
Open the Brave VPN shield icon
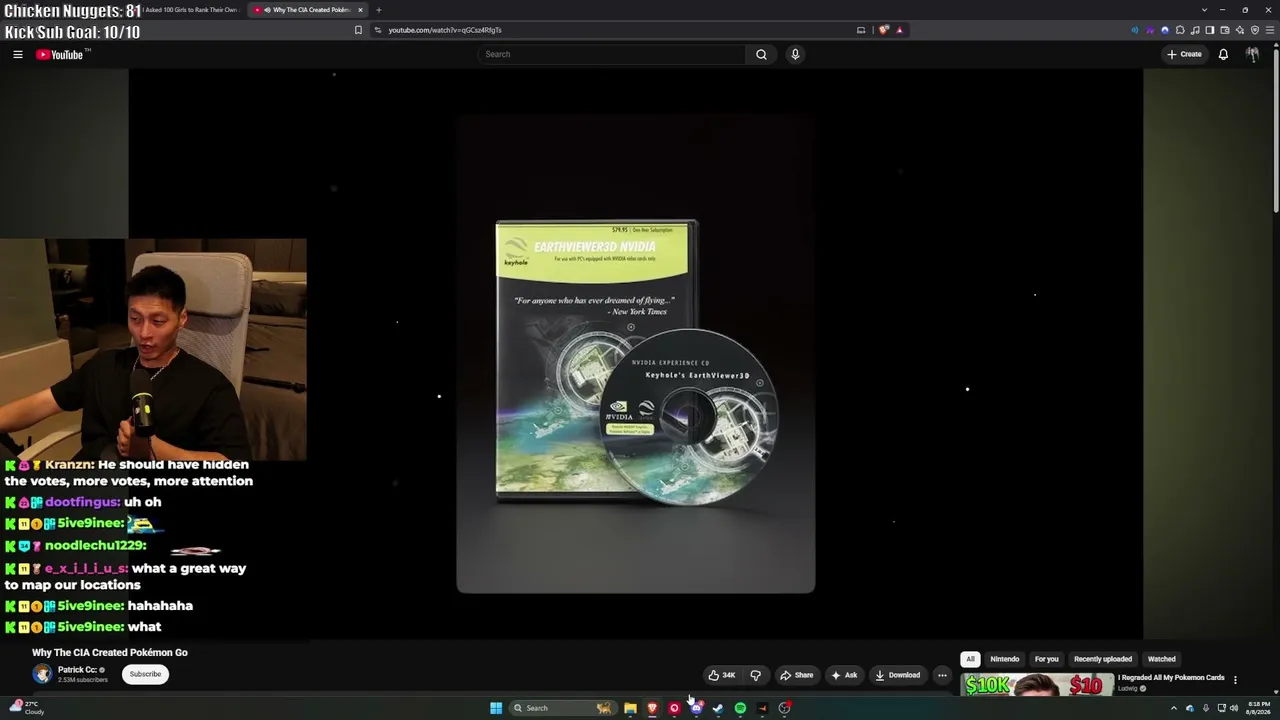pos(1255,30)
